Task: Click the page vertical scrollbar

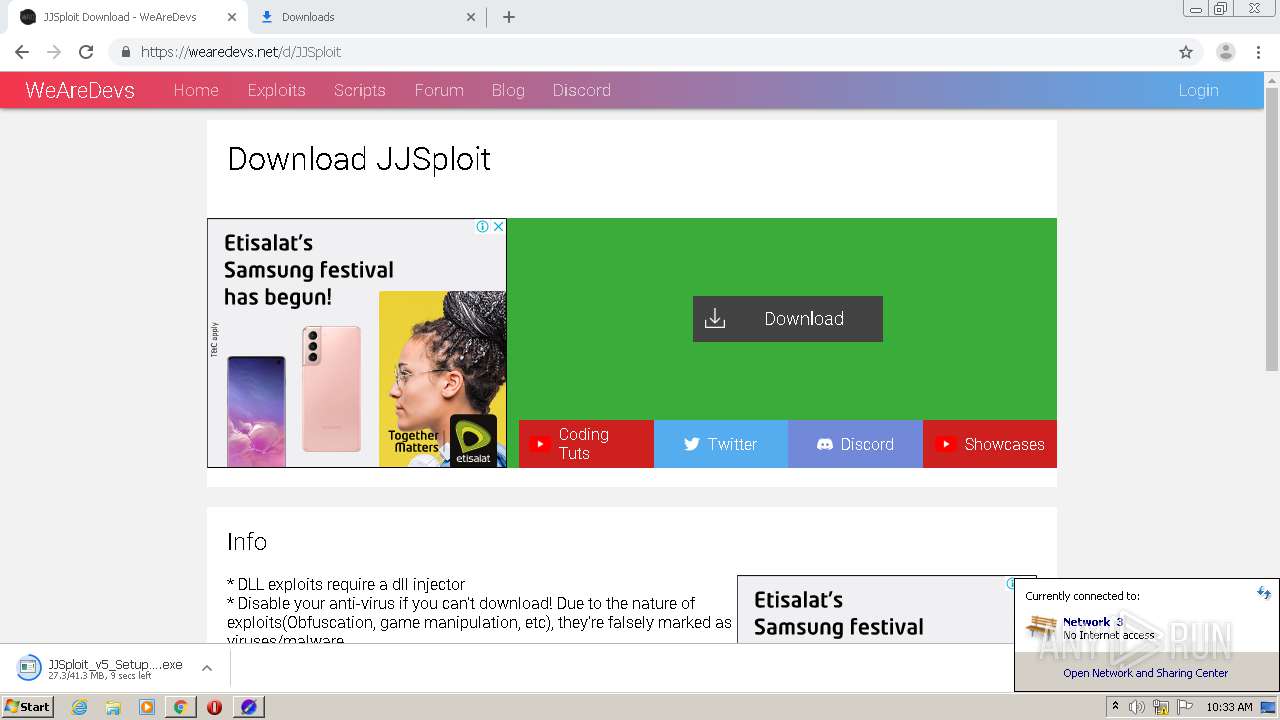Action: click(x=1272, y=229)
